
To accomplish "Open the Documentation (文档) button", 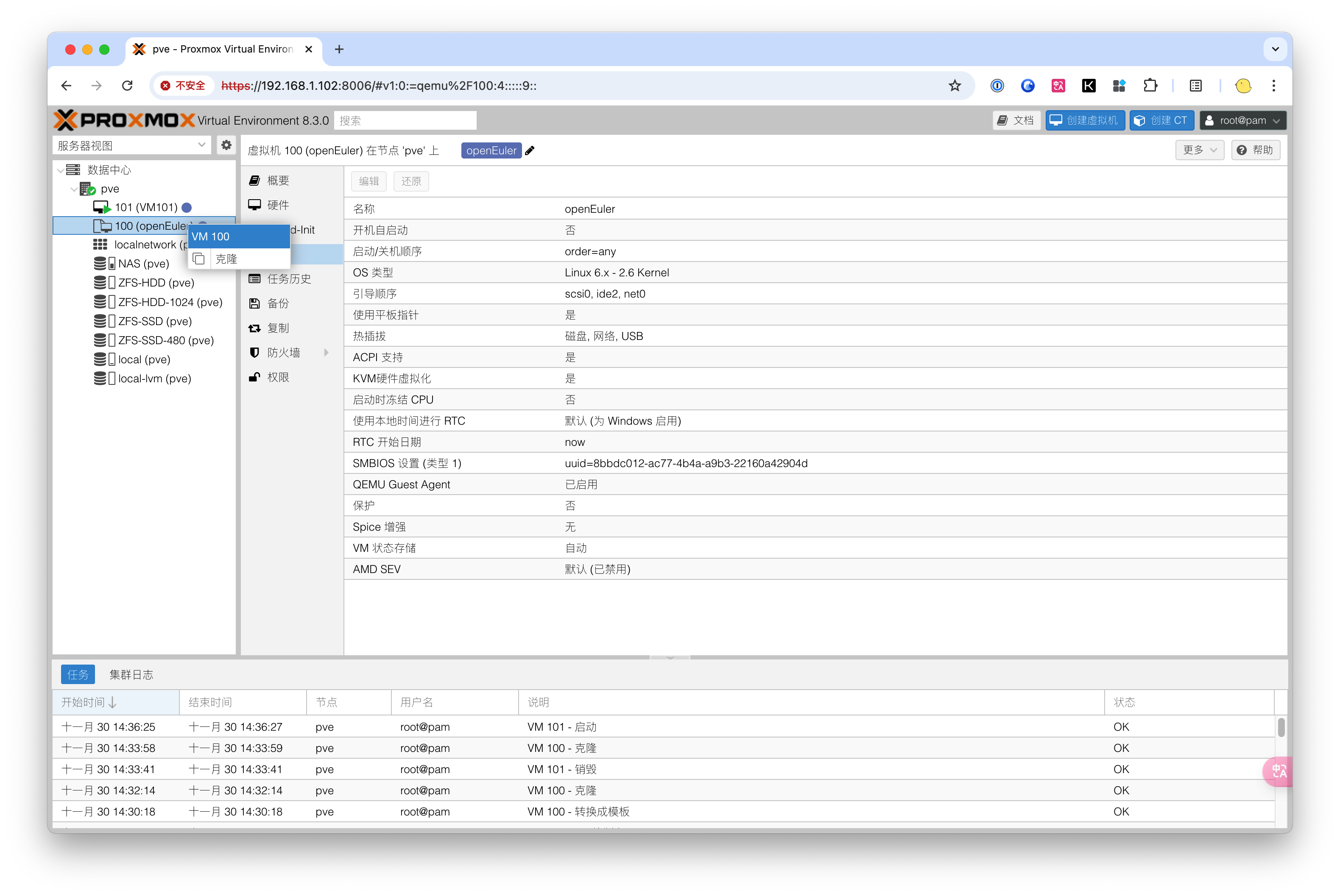I will 1016,120.
